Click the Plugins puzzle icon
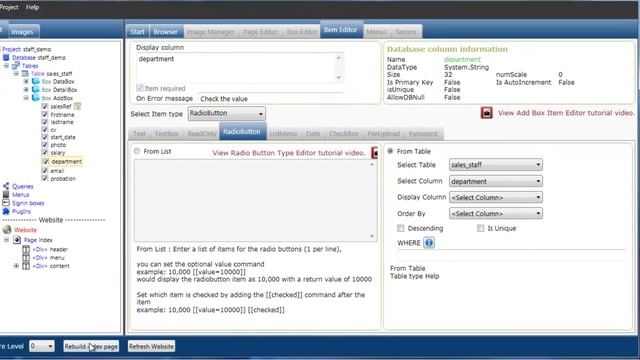The width and height of the screenshot is (640, 360). (x=6, y=211)
